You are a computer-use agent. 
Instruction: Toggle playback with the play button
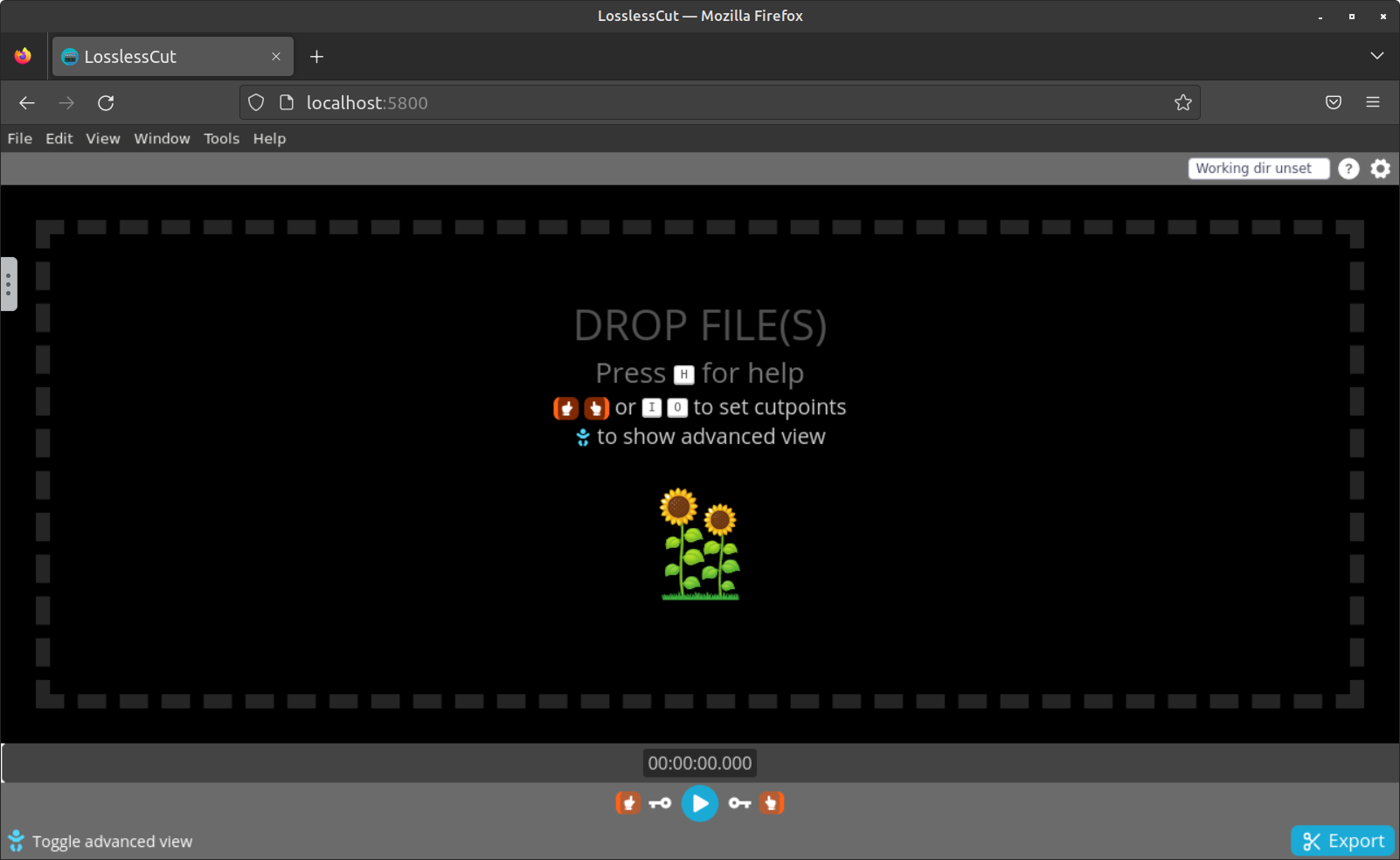[x=699, y=803]
